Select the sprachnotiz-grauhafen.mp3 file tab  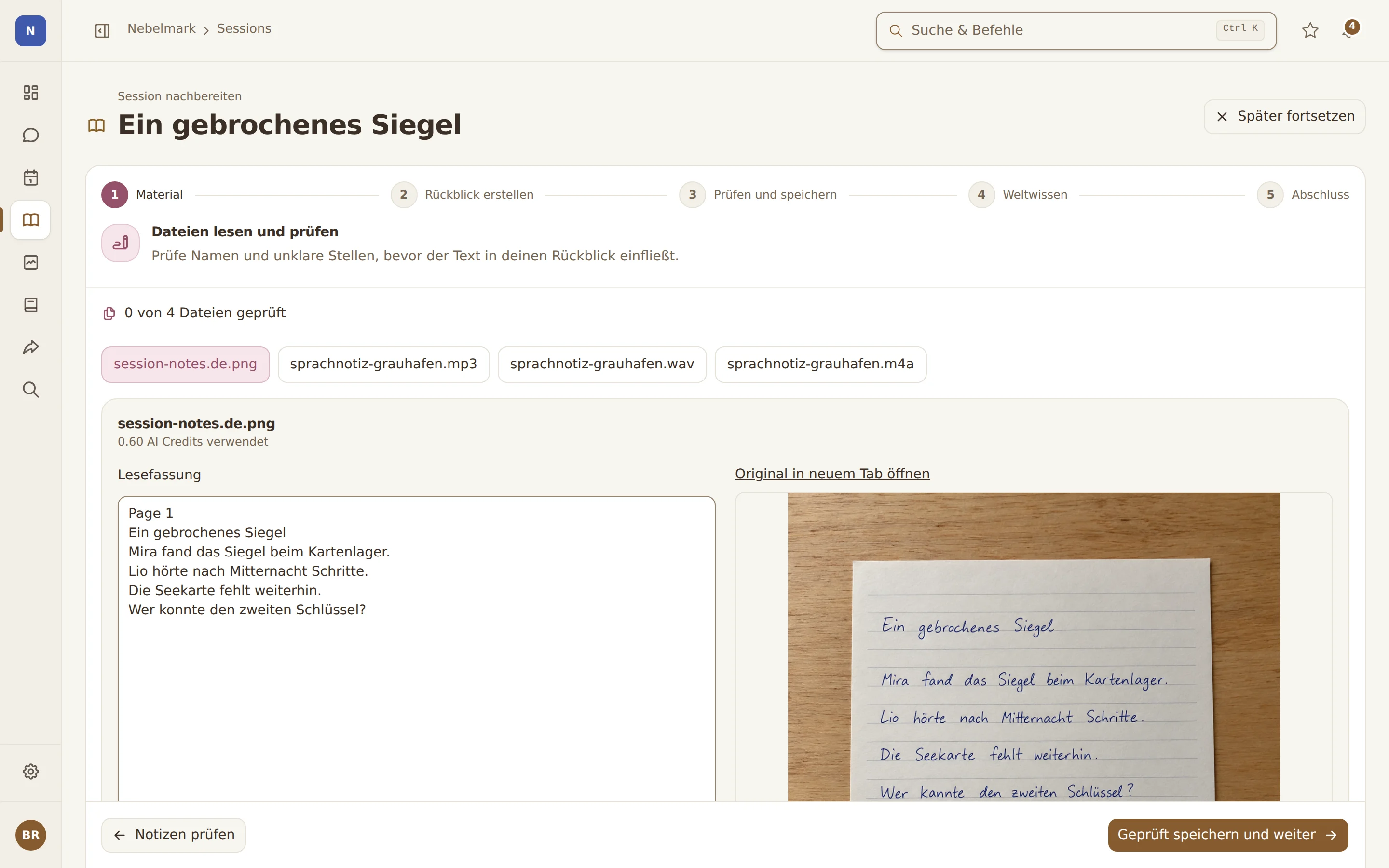[383, 364]
